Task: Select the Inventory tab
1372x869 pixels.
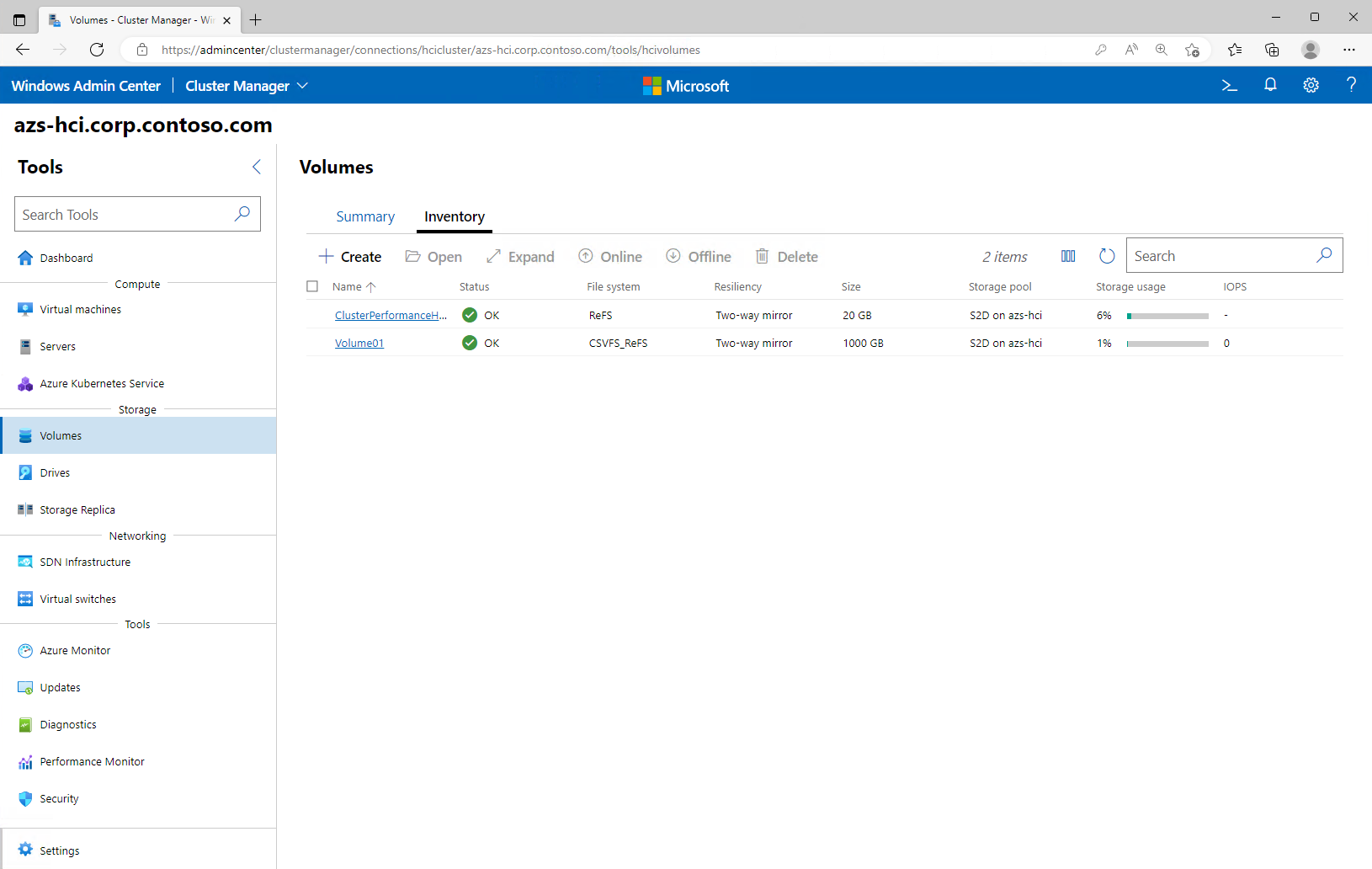Action: [x=455, y=216]
